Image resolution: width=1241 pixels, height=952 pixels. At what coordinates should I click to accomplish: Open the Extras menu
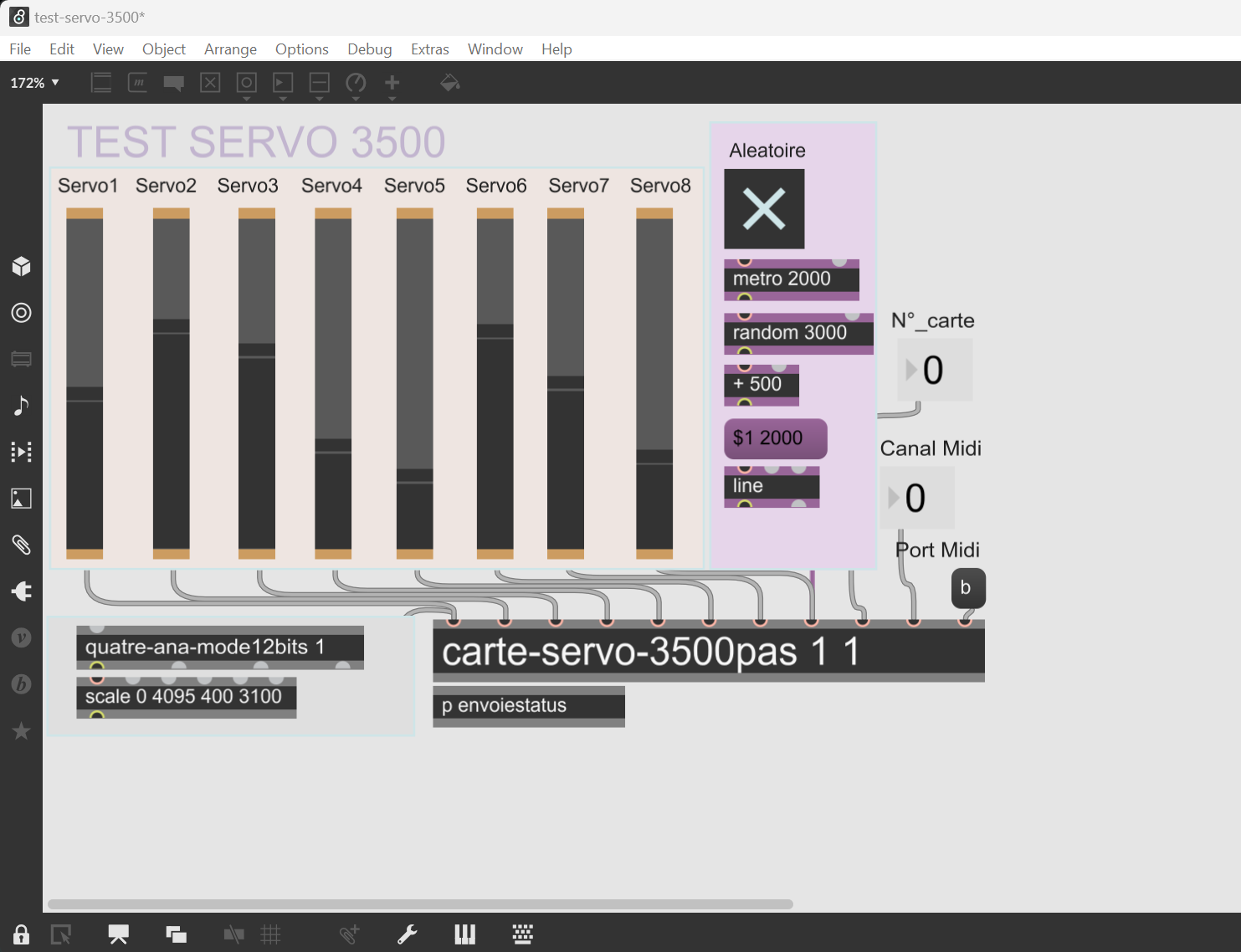430,49
